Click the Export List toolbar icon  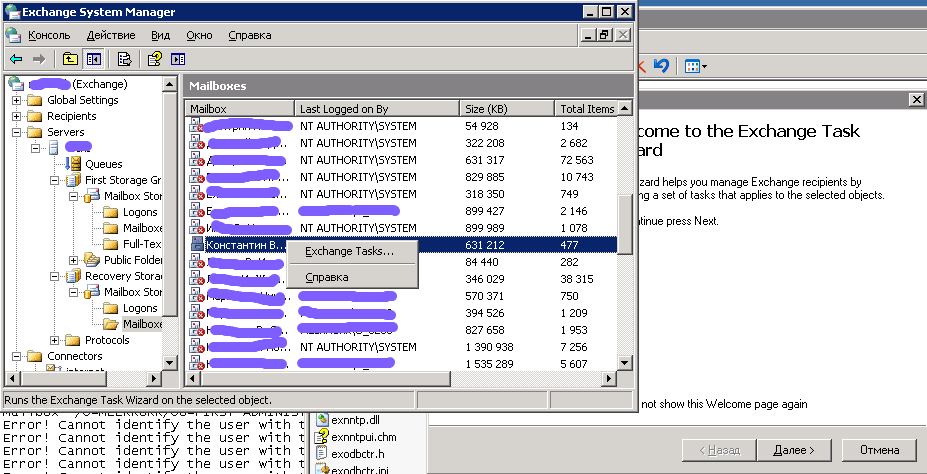click(x=124, y=59)
